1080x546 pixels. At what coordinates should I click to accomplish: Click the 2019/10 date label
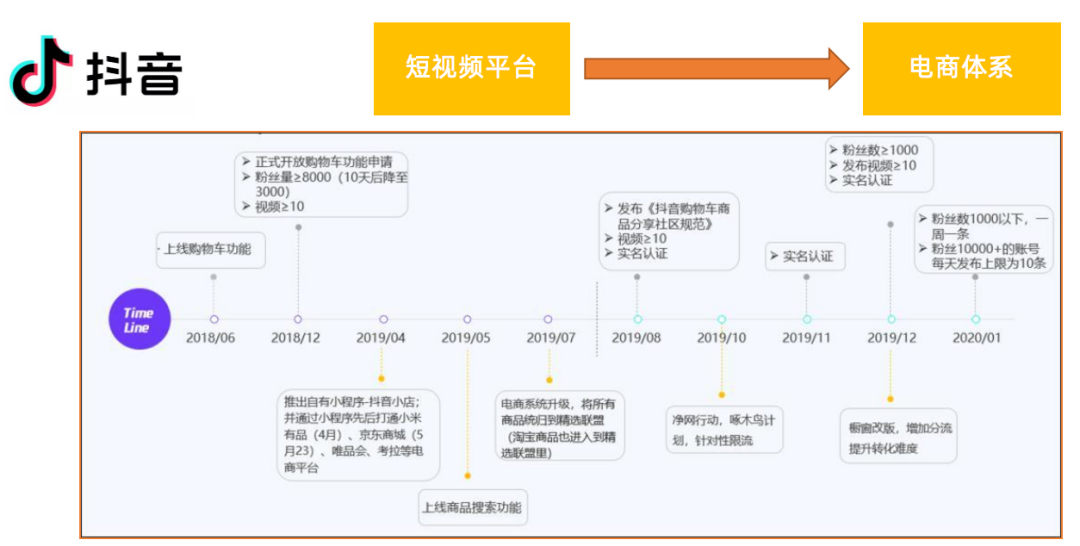(721, 338)
